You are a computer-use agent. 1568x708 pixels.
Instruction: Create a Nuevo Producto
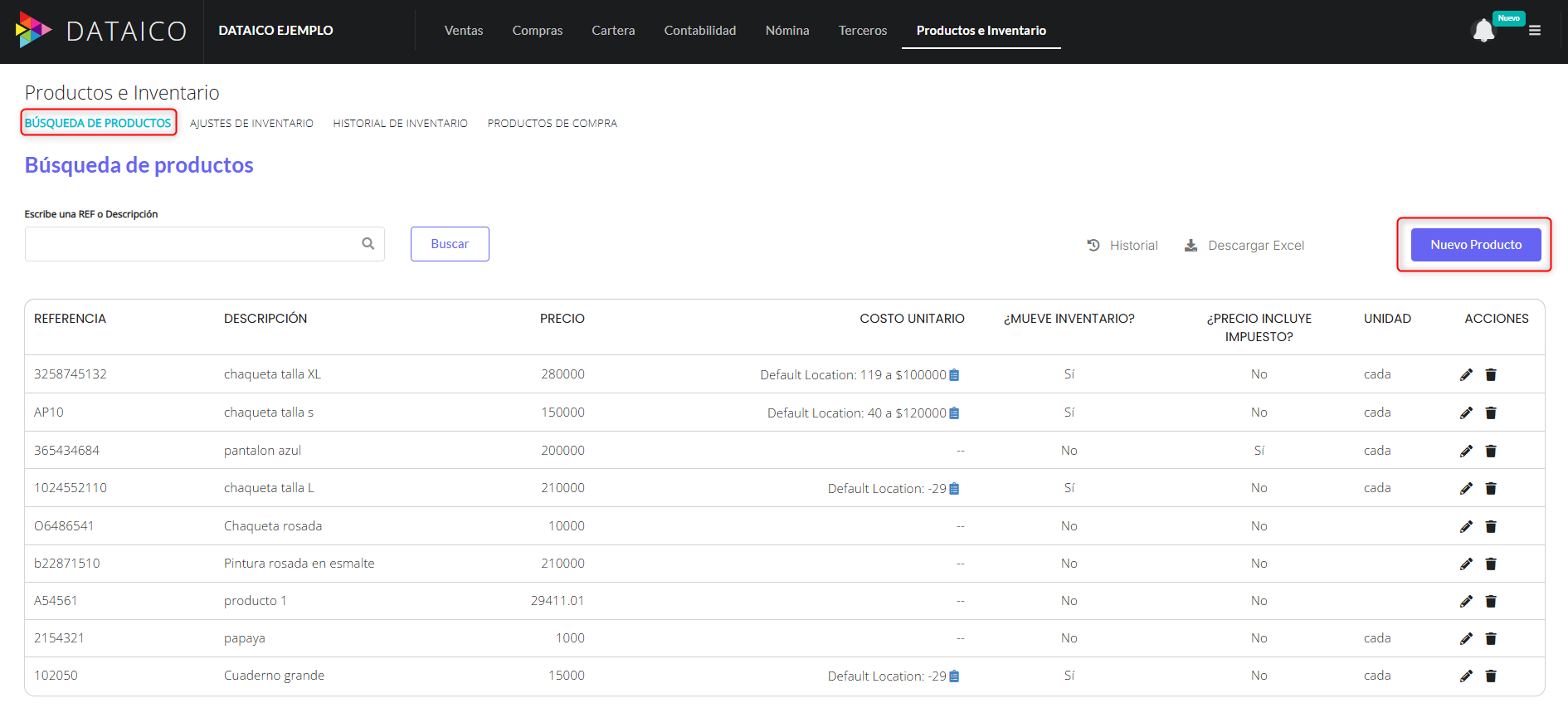(x=1476, y=245)
